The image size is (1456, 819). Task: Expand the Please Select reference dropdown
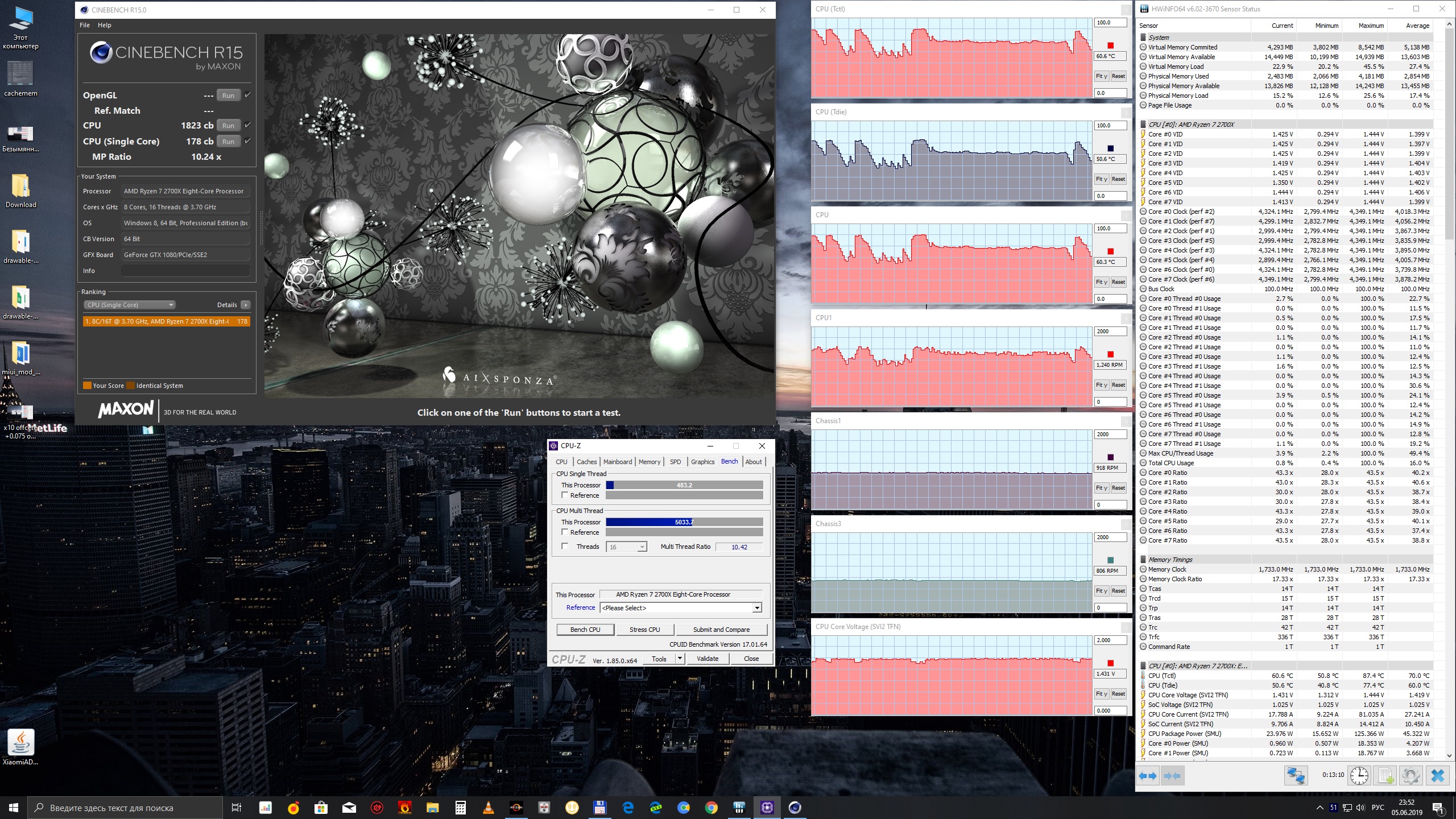click(756, 608)
